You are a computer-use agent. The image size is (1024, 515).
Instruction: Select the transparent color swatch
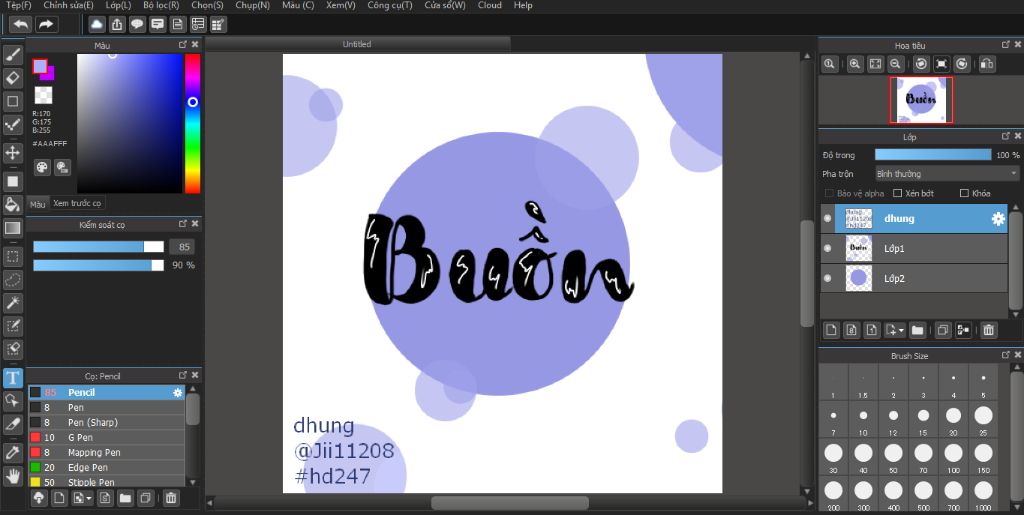[43, 95]
